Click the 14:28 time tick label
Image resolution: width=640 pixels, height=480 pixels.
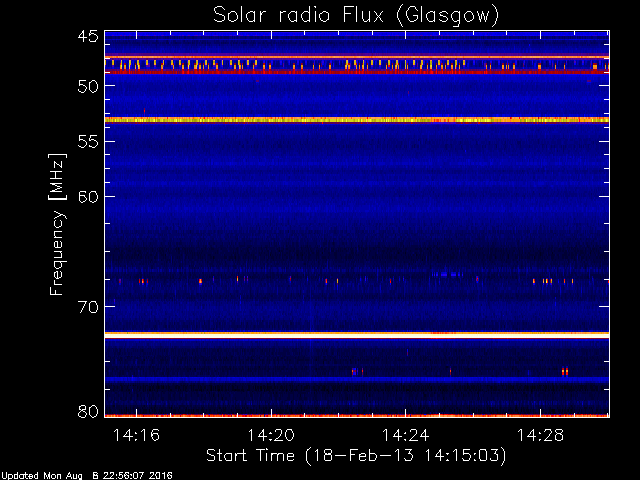[540, 435]
